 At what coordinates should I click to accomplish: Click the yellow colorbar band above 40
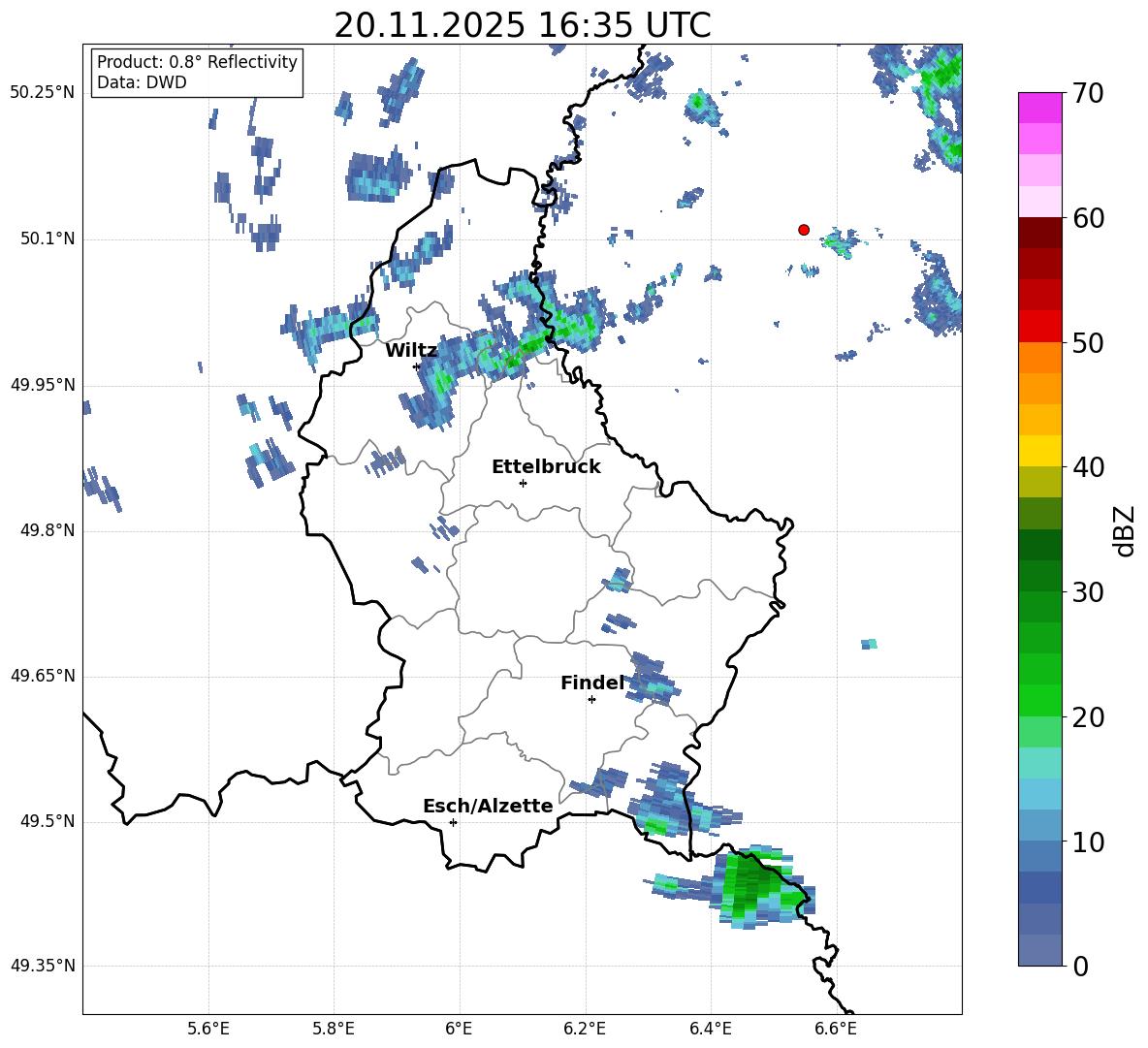(x=1039, y=451)
